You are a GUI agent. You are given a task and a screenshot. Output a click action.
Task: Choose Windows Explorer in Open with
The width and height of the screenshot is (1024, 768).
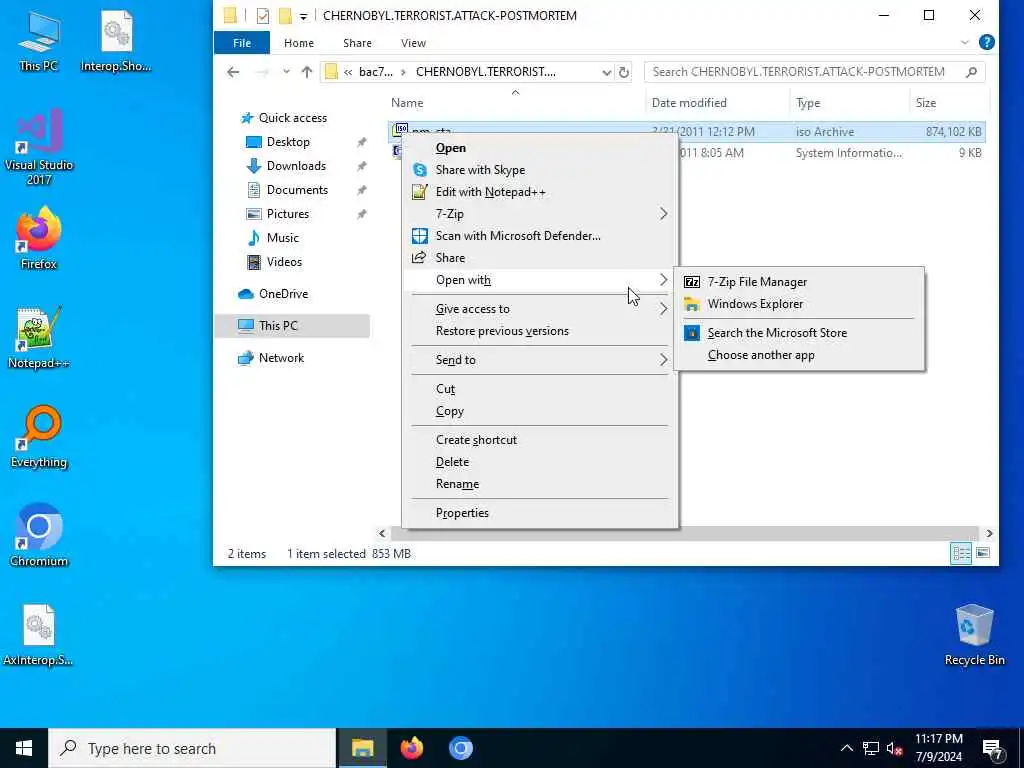tap(799, 304)
